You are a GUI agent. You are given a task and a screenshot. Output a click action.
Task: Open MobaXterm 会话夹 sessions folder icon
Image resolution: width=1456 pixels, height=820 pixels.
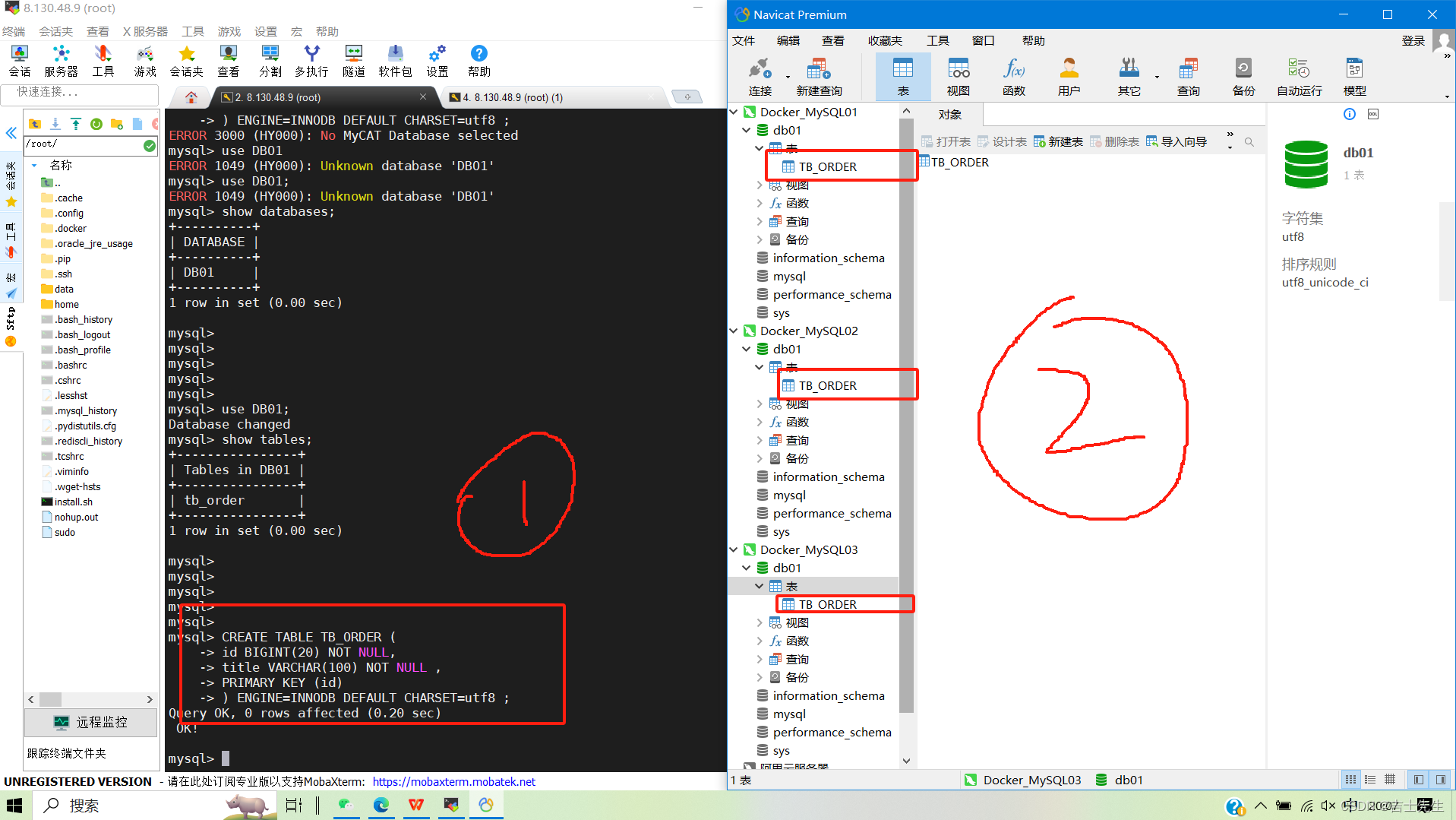click(x=186, y=61)
